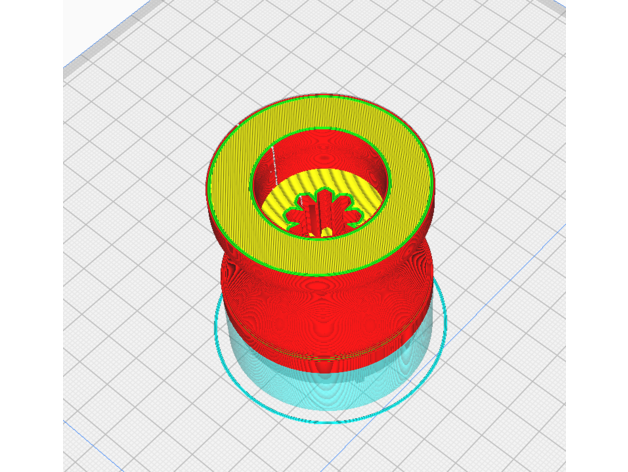
Task: Click the grid area left of the model
Action: tap(130, 250)
